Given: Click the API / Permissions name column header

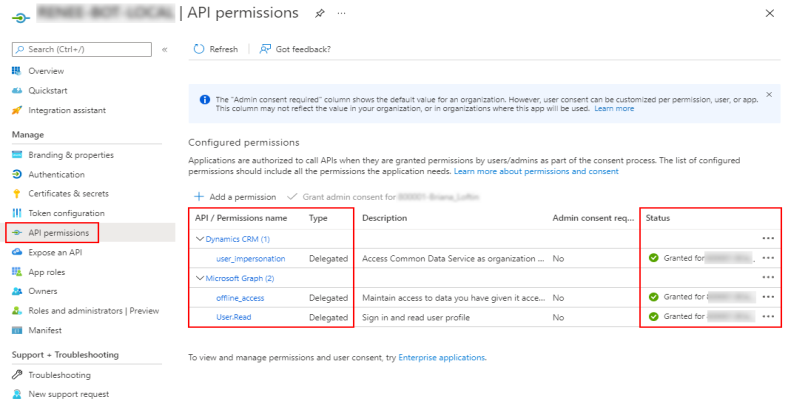Looking at the screenshot, I should pyautogui.click(x=241, y=218).
